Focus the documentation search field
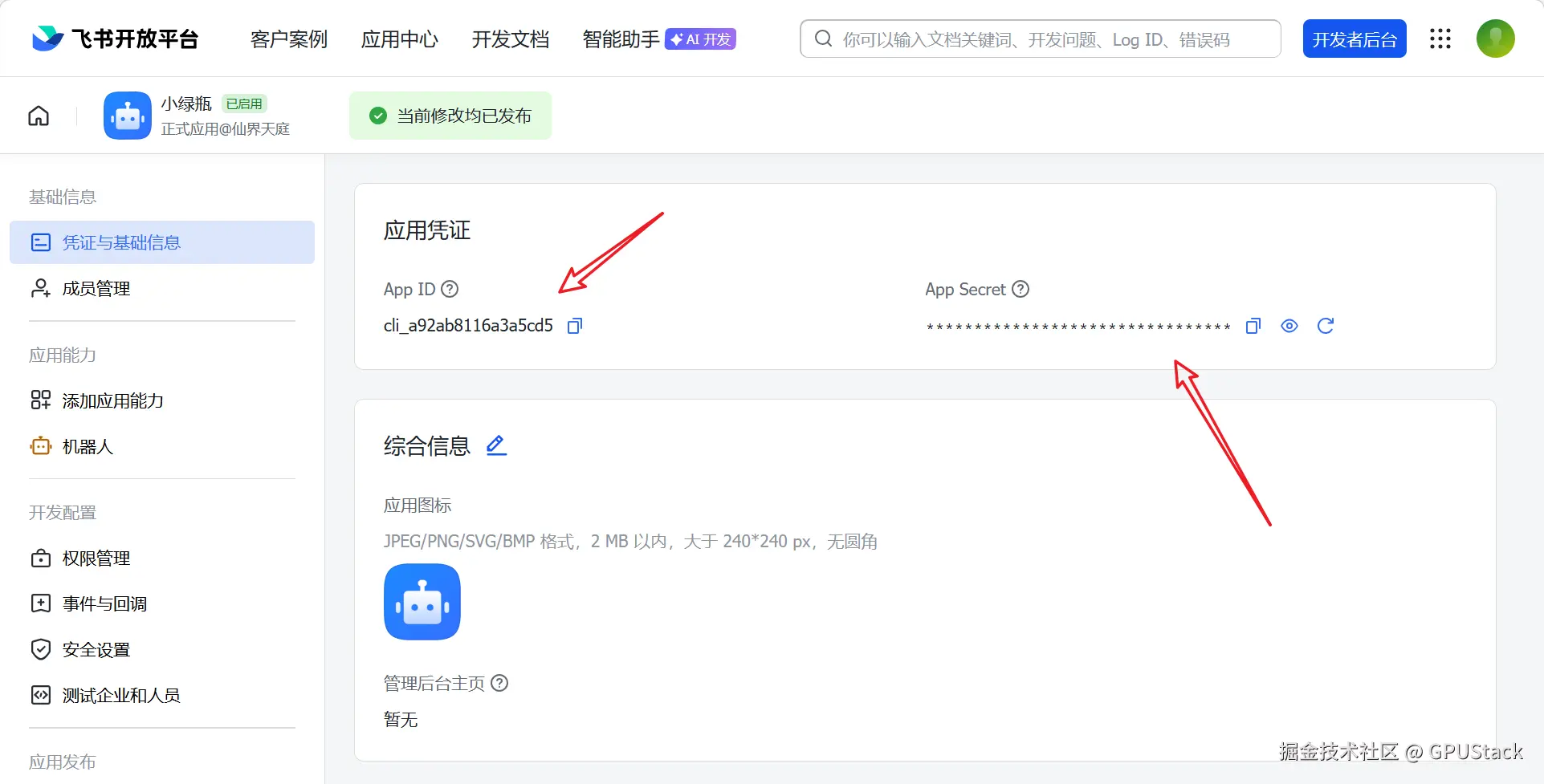Image resolution: width=1544 pixels, height=784 pixels. point(1041,39)
